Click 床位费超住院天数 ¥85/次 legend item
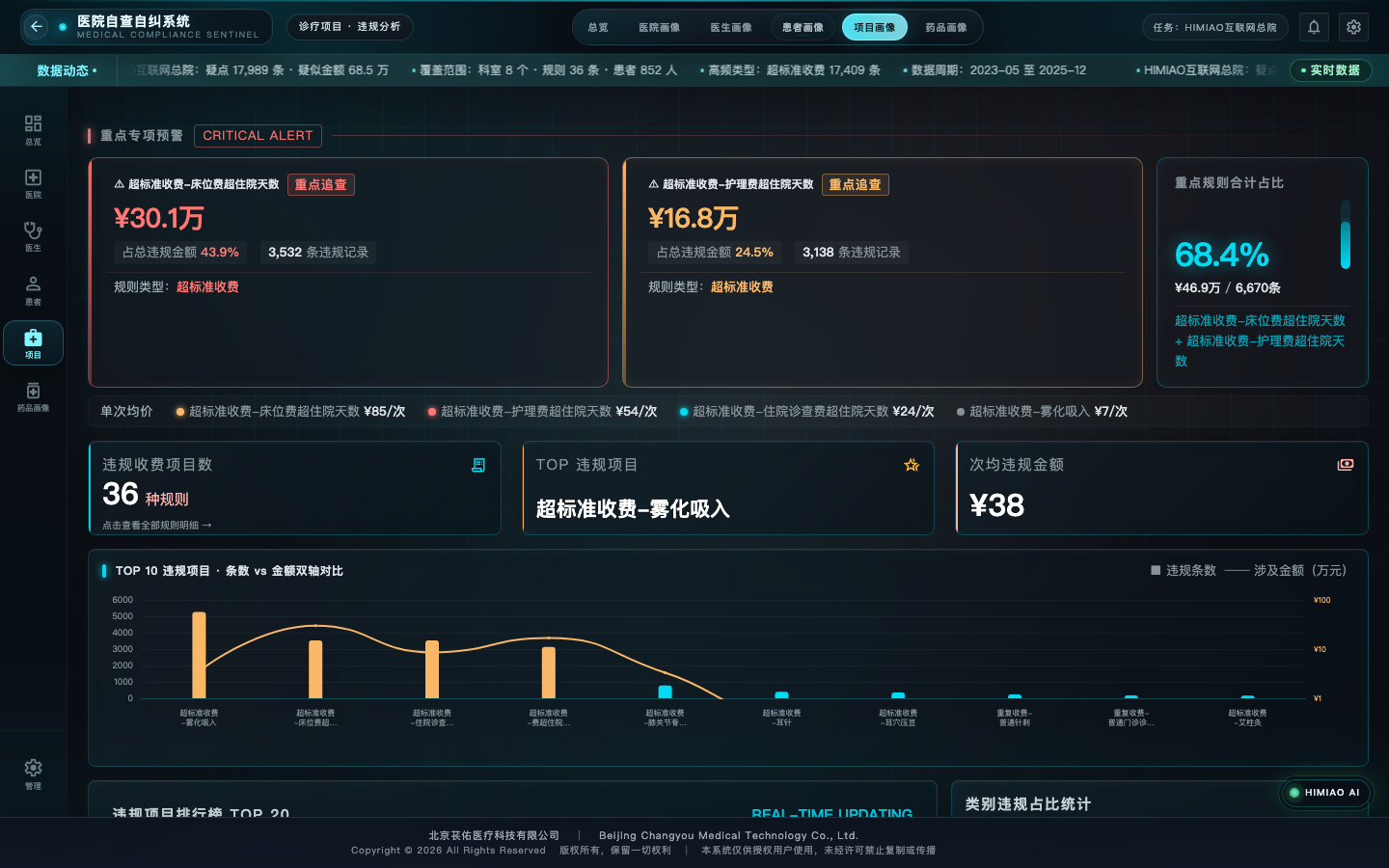The height and width of the screenshot is (868, 1389). 290,412
